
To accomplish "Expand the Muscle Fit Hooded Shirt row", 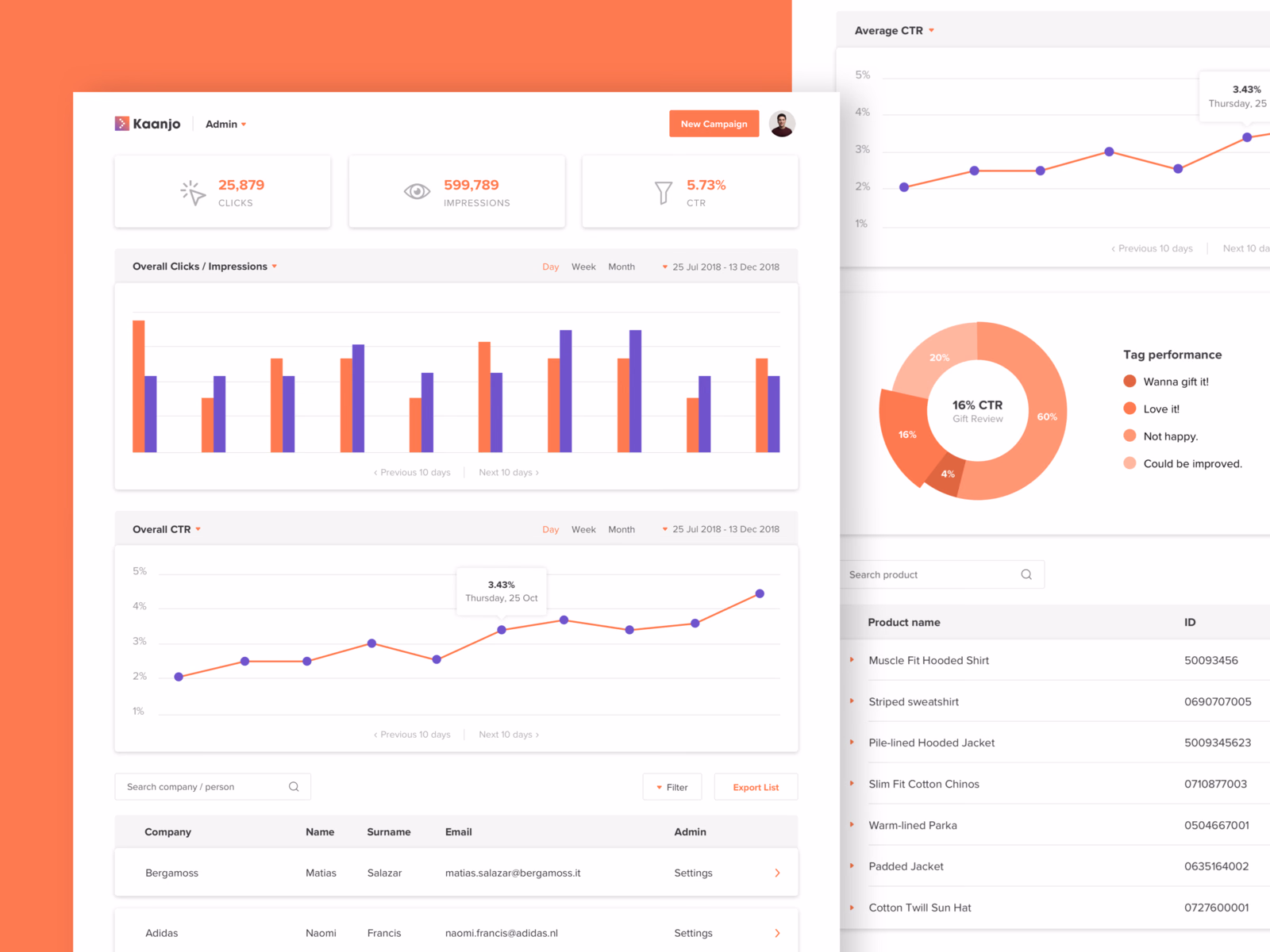I will coord(852,660).
